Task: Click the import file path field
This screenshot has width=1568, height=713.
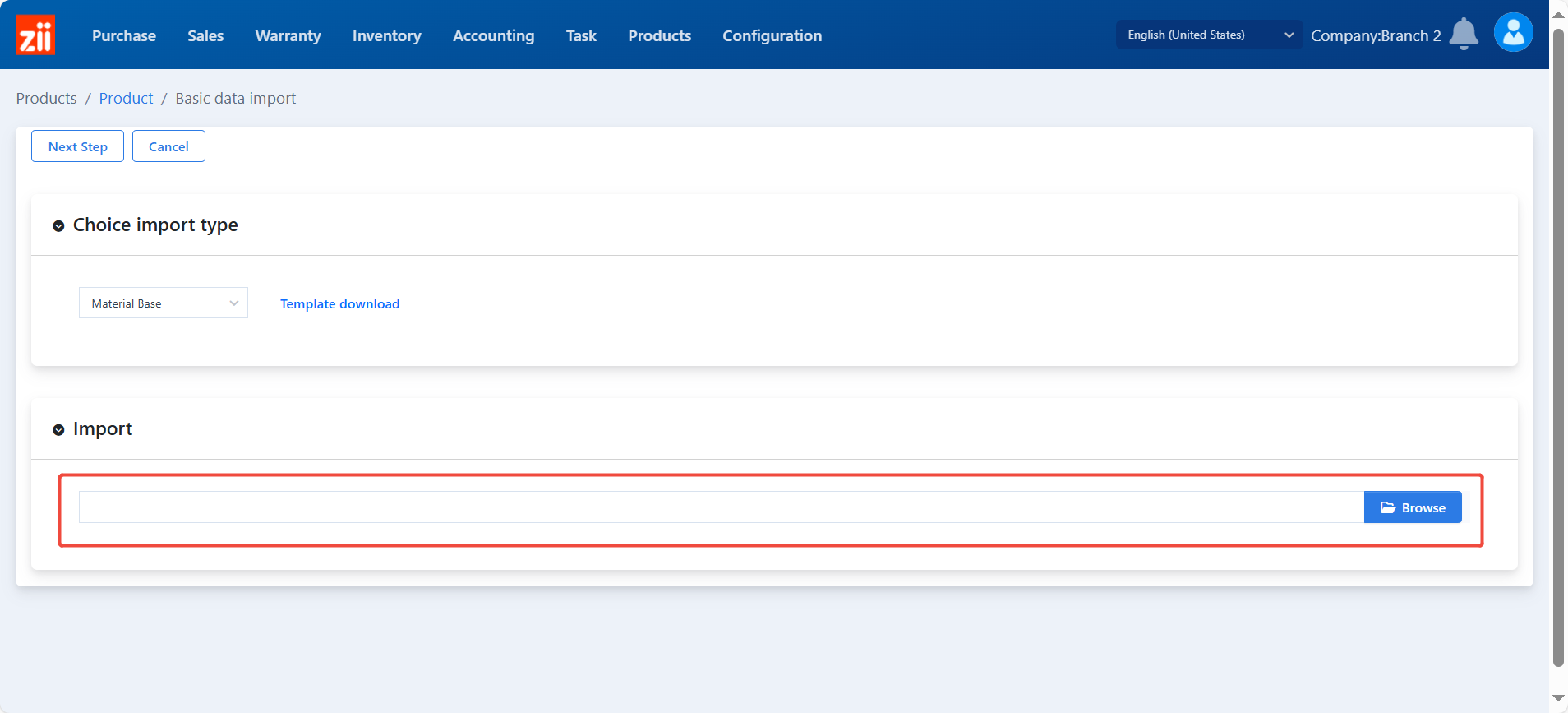Action: tap(720, 507)
